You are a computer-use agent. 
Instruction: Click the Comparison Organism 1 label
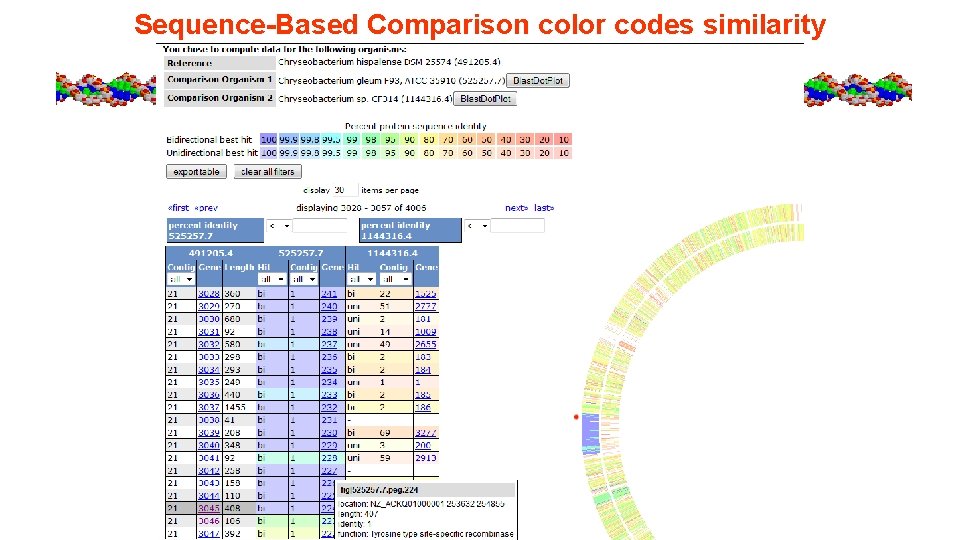click(x=220, y=80)
